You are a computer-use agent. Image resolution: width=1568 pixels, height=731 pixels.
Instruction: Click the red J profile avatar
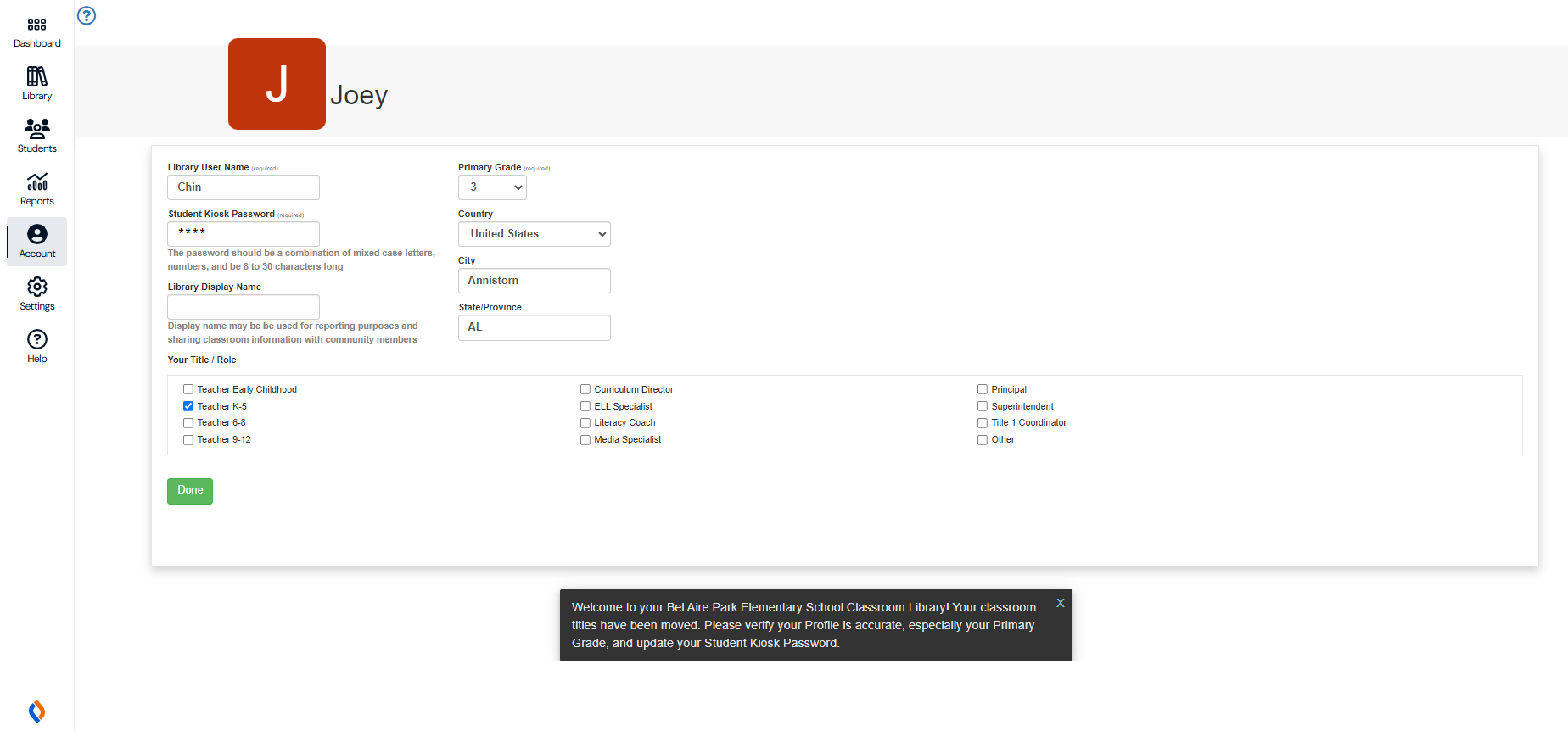coord(277,84)
